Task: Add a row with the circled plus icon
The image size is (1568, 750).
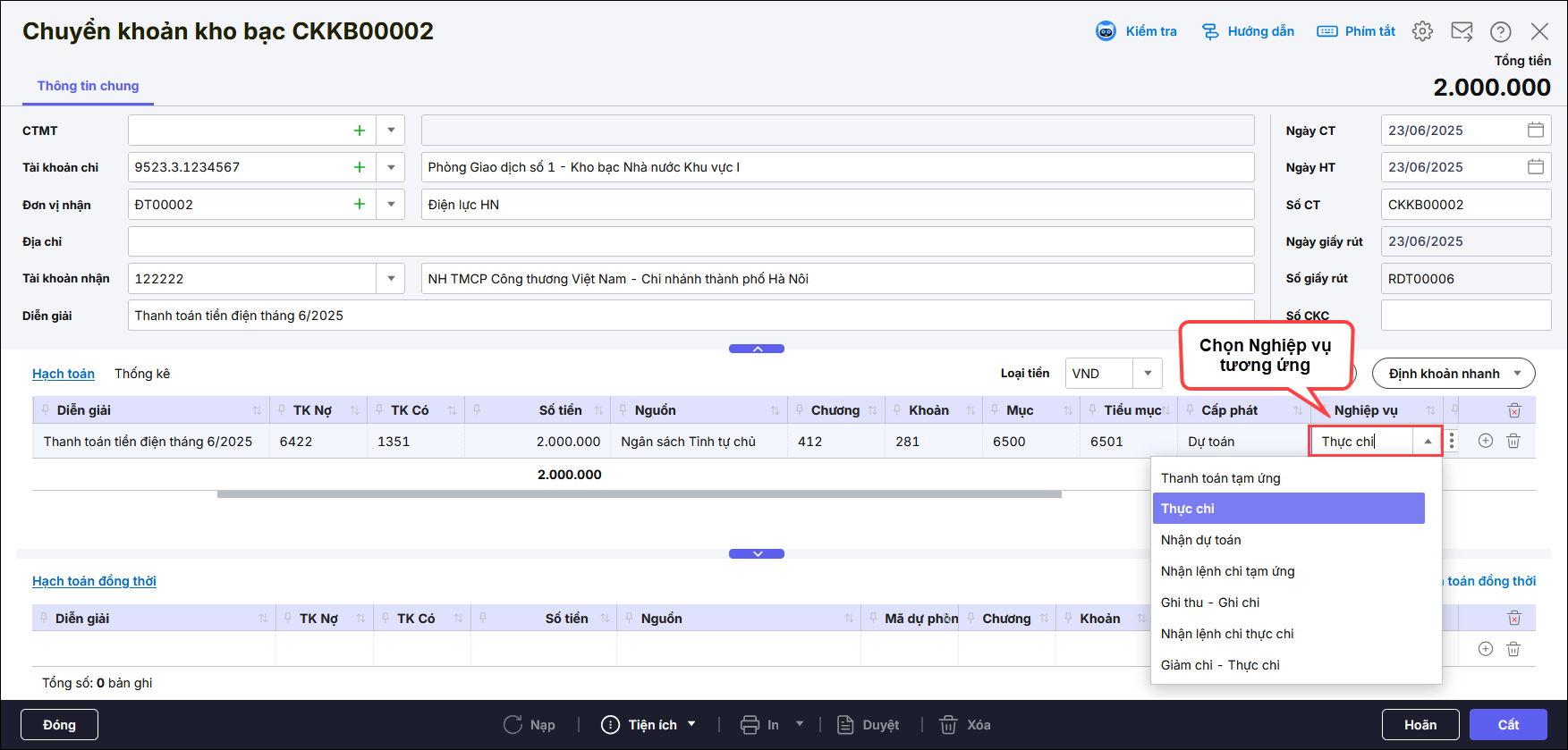Action: [1486, 441]
